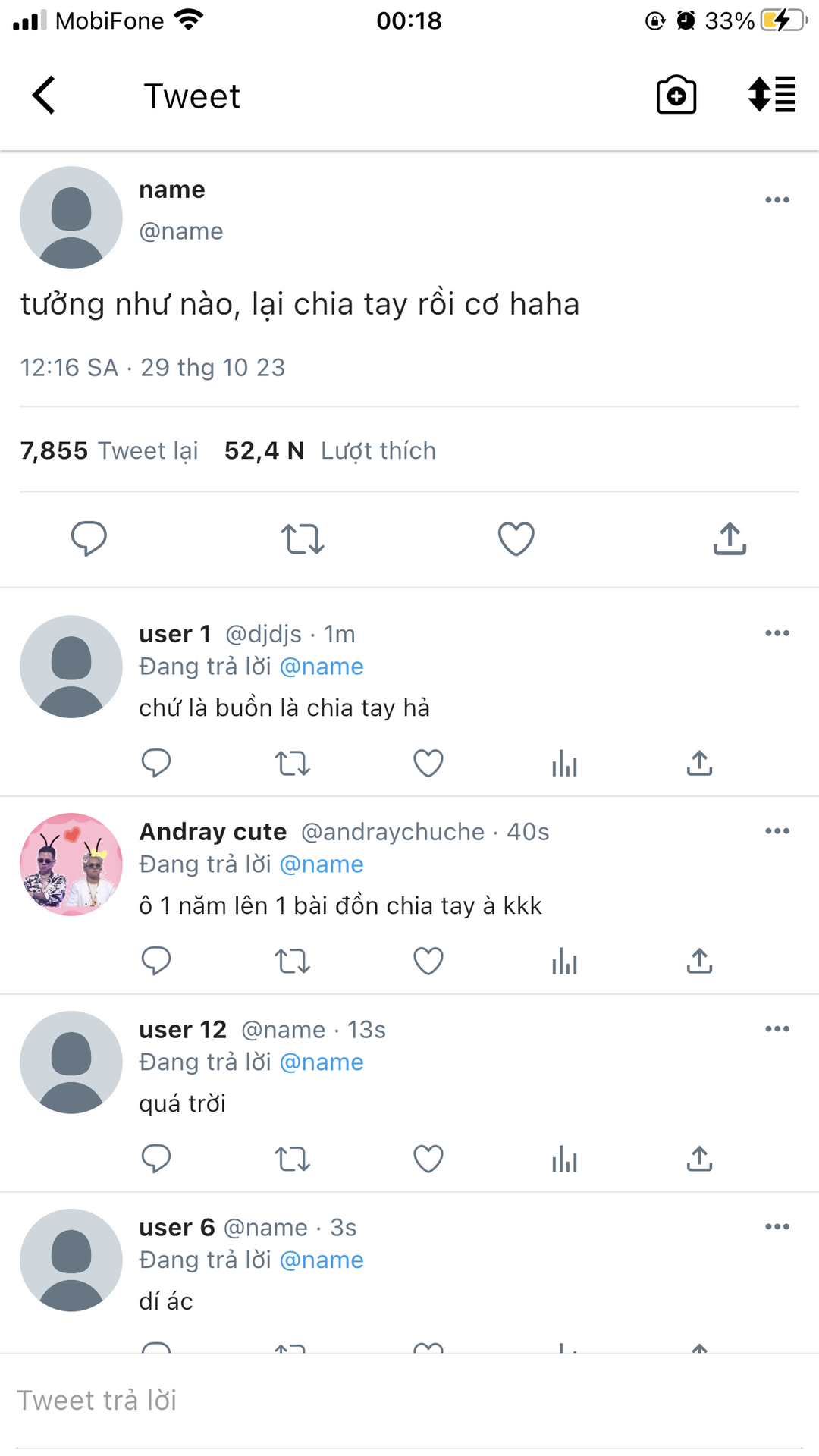Open more options on user 1's reply
The image size is (819, 1456).
[x=777, y=633]
